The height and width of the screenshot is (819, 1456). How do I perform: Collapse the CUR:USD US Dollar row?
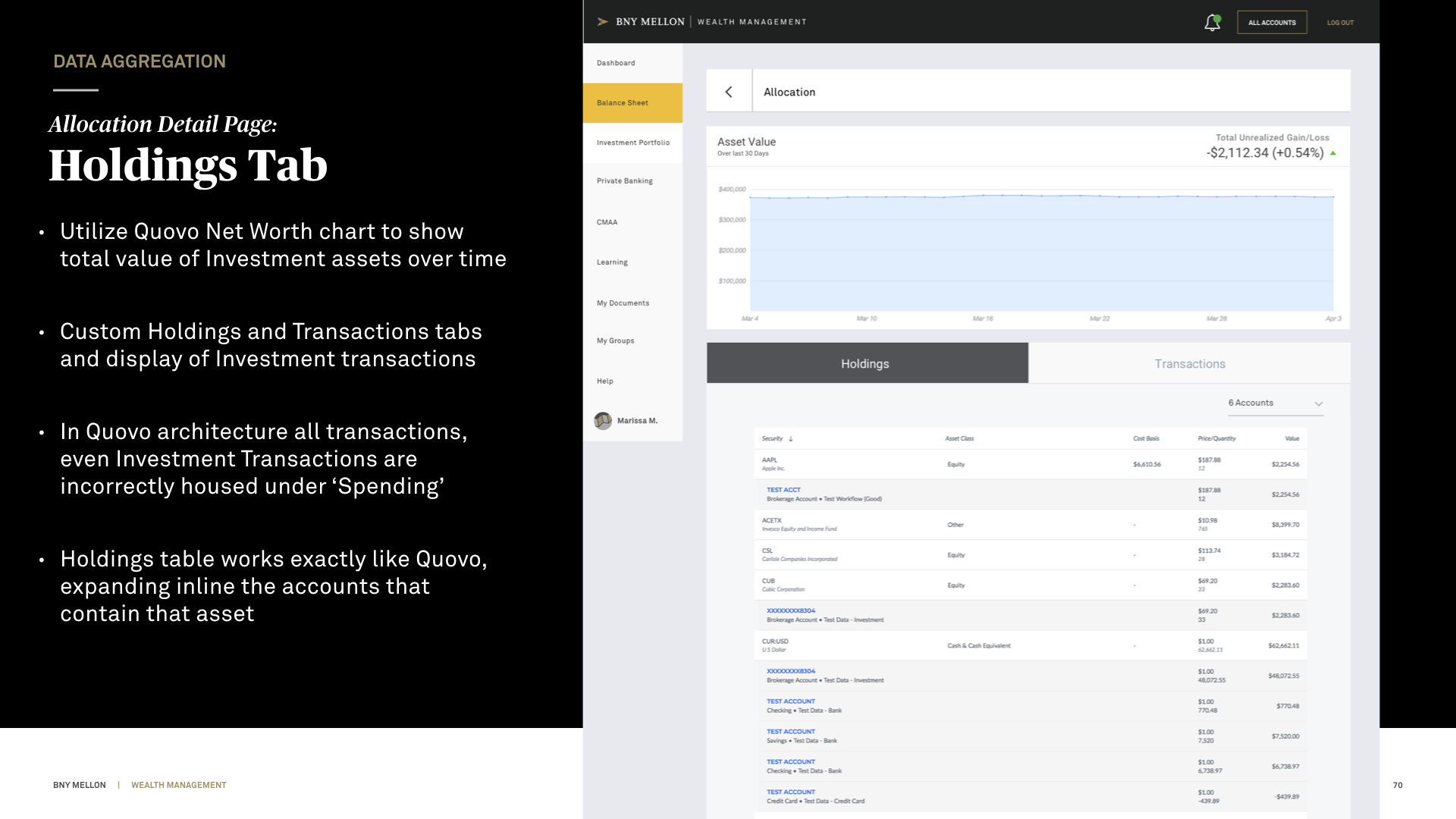1031,646
